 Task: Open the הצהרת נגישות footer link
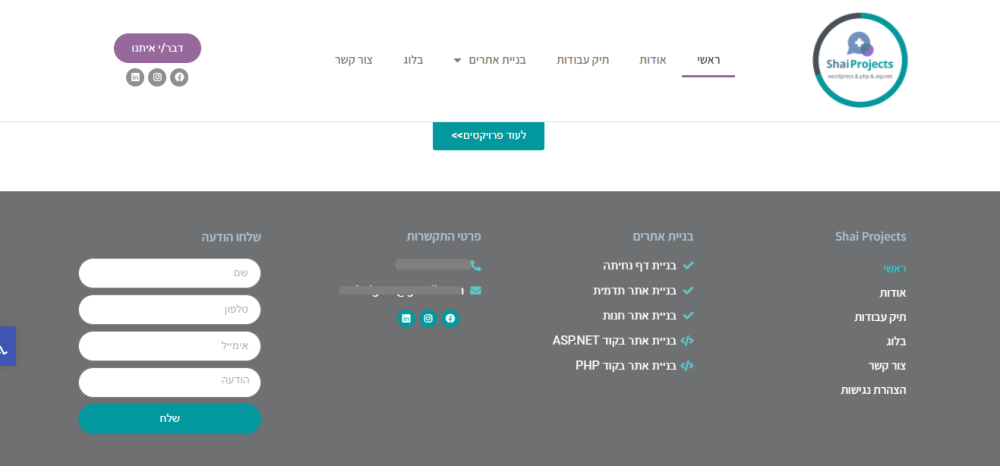point(873,390)
